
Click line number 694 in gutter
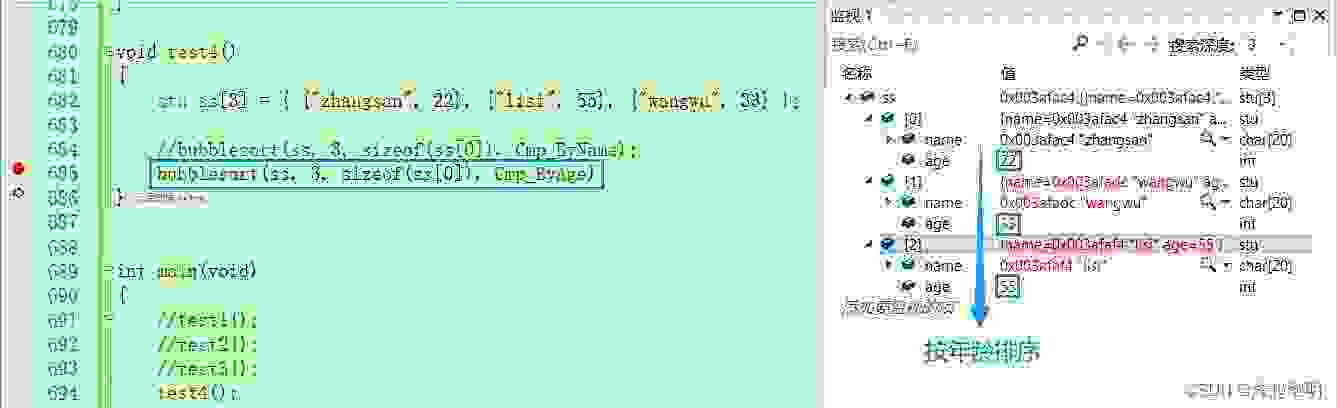(x=63, y=393)
